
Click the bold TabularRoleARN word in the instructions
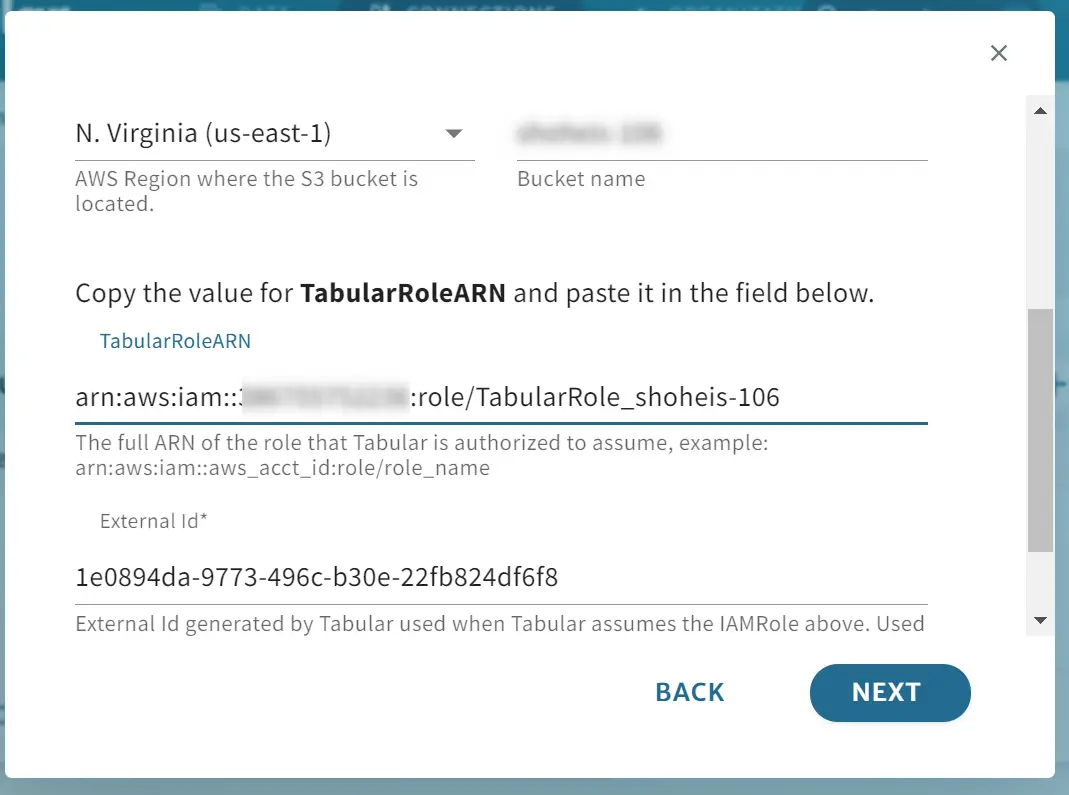[x=403, y=293]
